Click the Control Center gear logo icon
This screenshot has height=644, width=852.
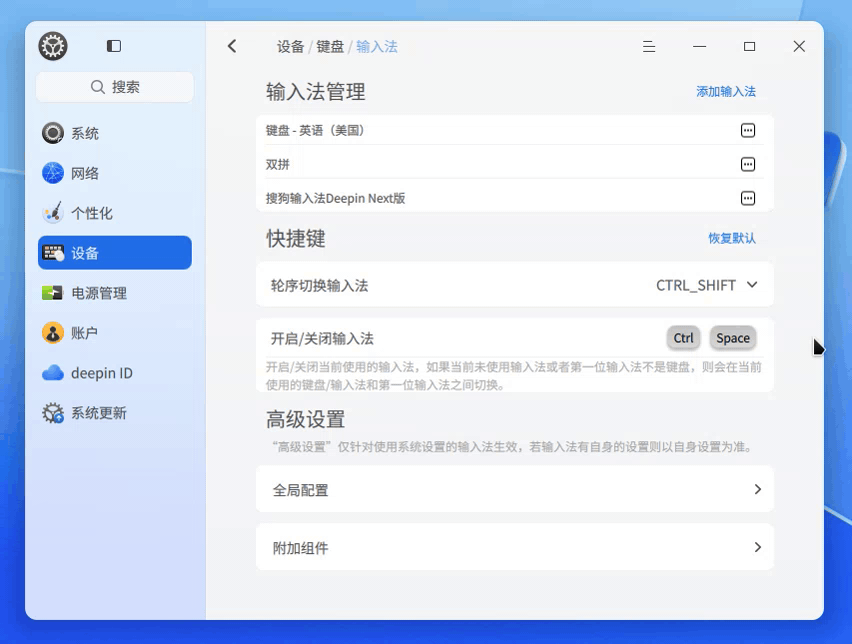pos(53,46)
